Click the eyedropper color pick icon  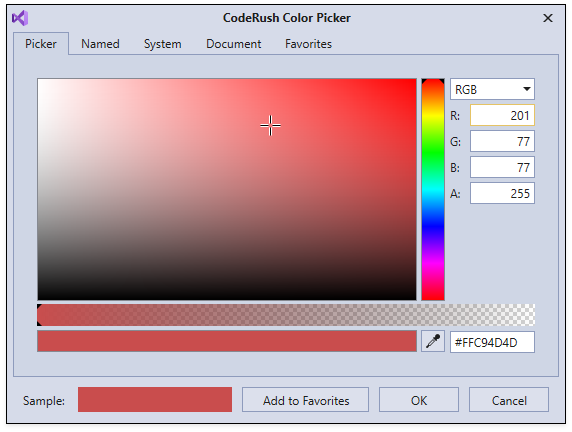coord(433,342)
